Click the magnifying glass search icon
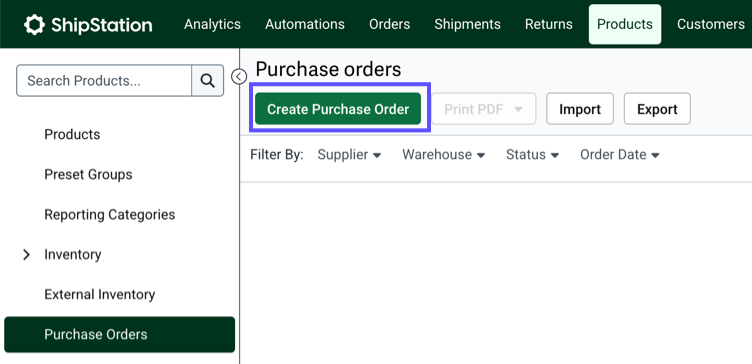This screenshot has height=364, width=752. (x=208, y=81)
